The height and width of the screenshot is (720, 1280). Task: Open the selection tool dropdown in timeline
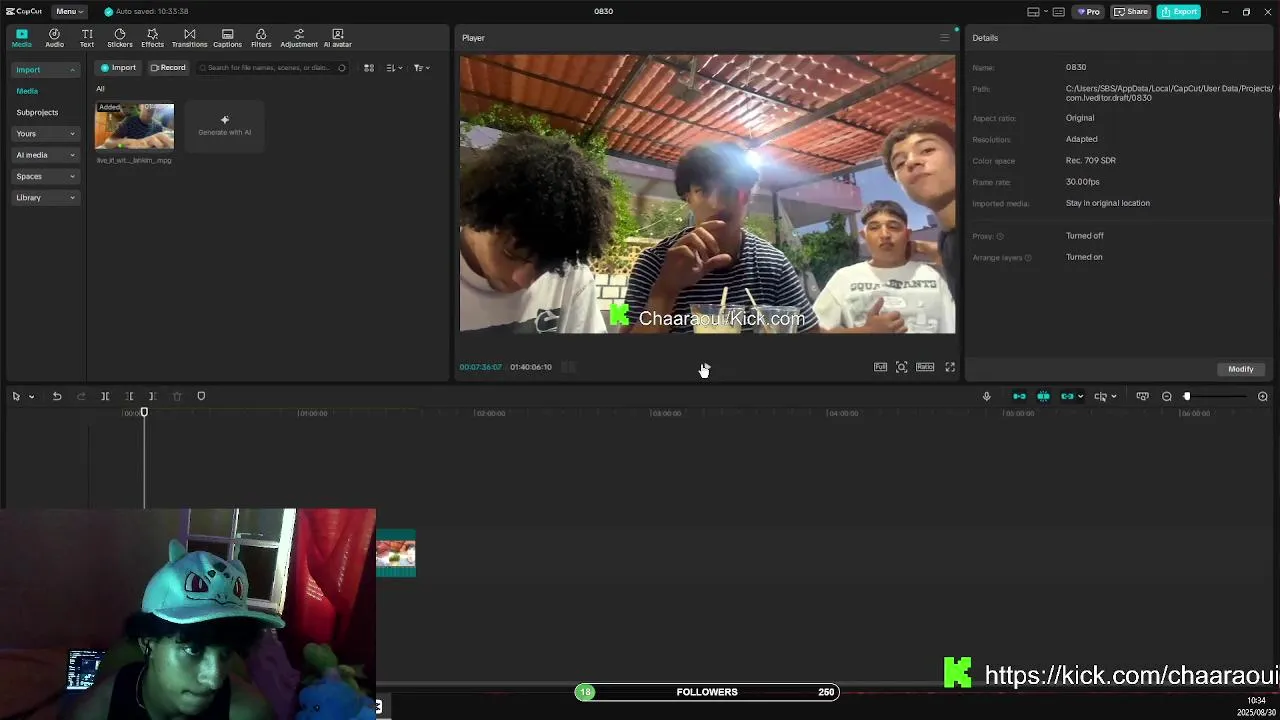pos(31,397)
